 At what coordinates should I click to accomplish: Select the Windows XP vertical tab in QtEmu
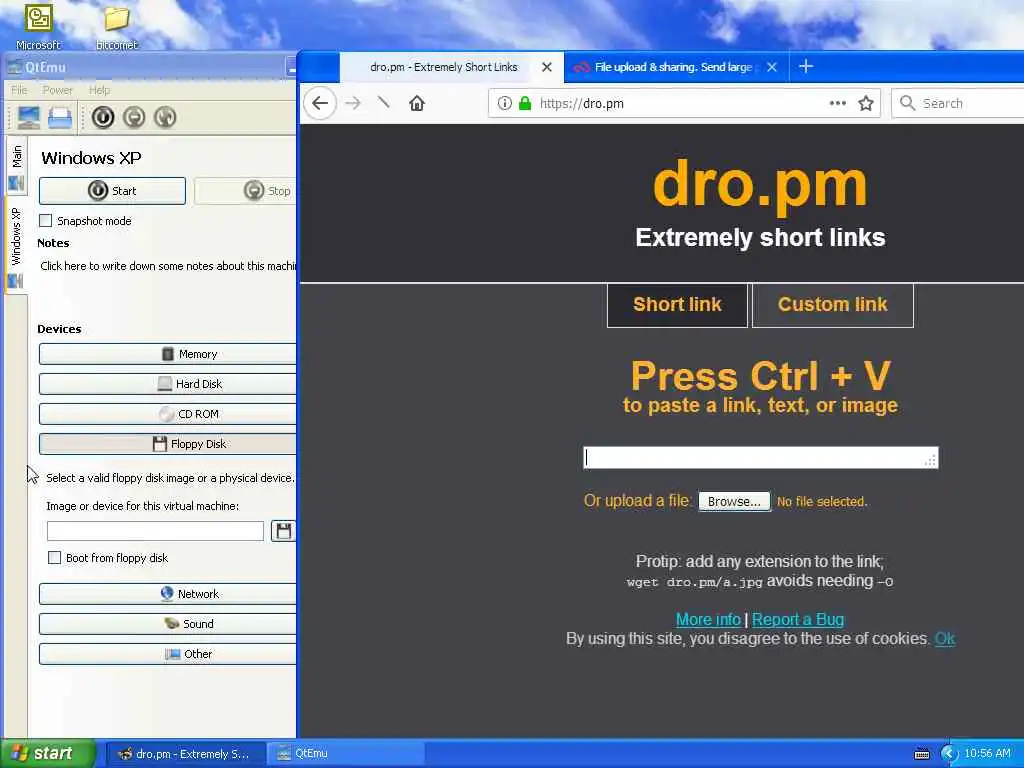click(x=16, y=245)
